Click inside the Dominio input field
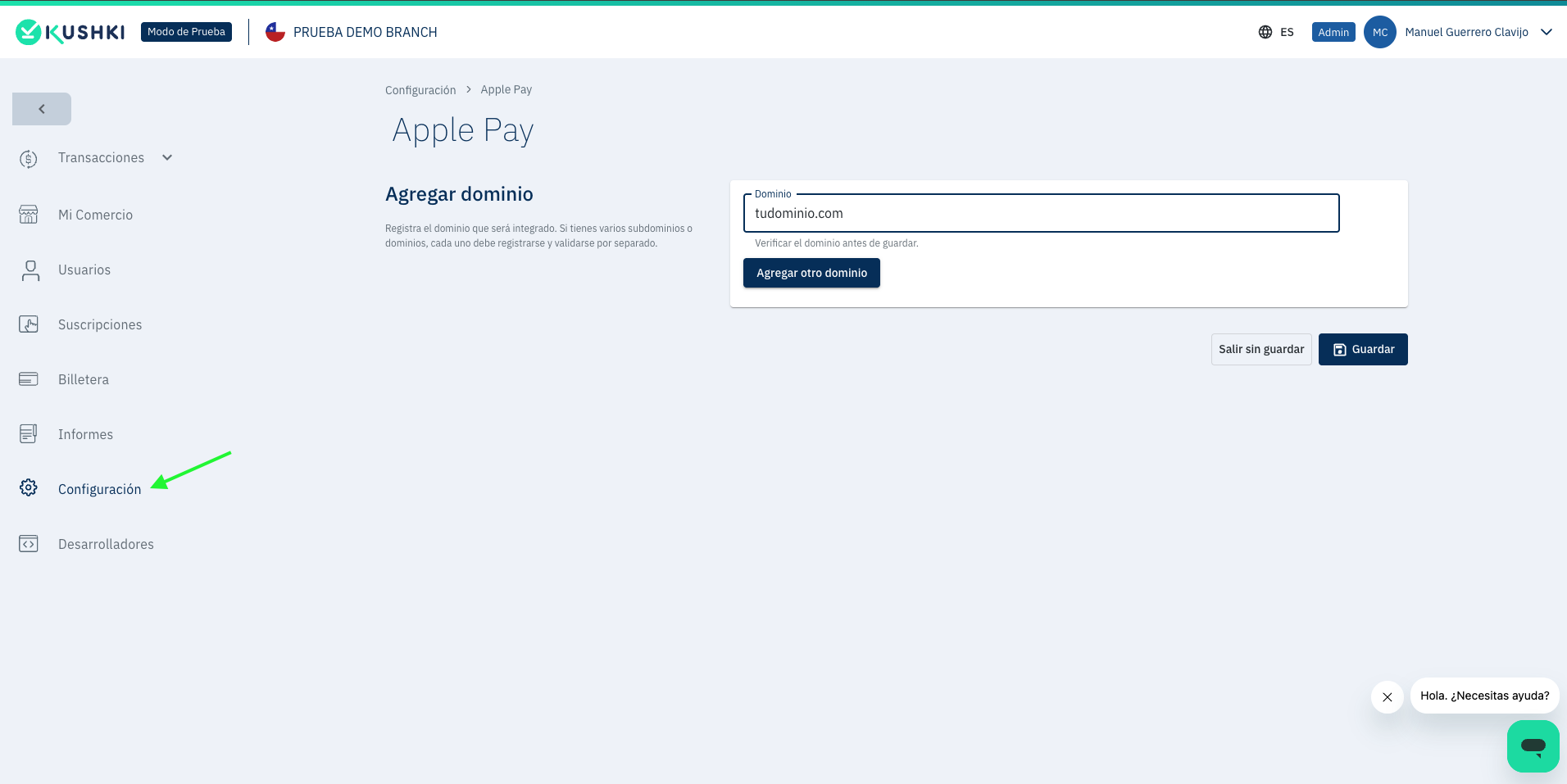 pos(1039,213)
